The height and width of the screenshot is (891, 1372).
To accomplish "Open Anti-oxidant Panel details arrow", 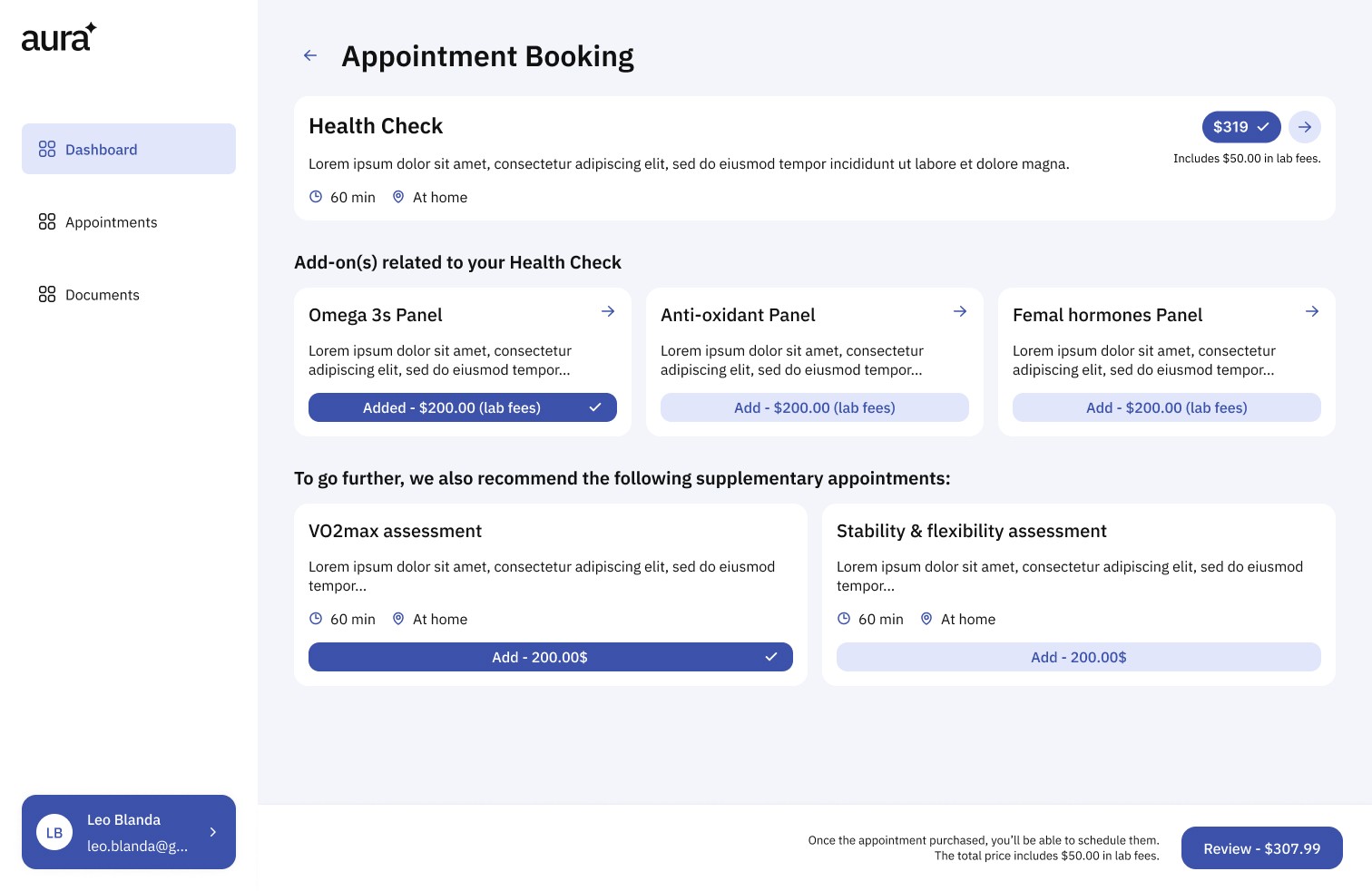I will point(960,312).
